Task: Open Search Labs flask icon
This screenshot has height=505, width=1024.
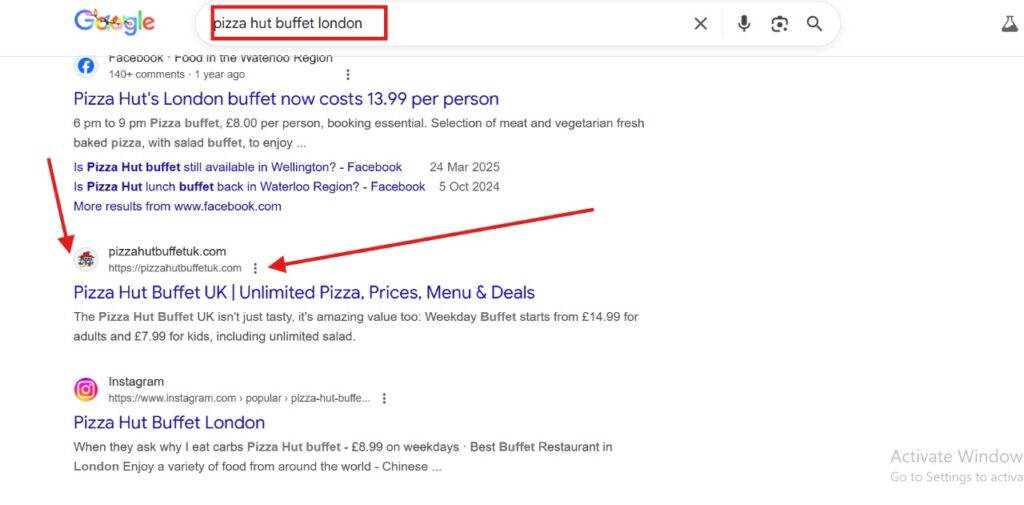Action: (1009, 24)
